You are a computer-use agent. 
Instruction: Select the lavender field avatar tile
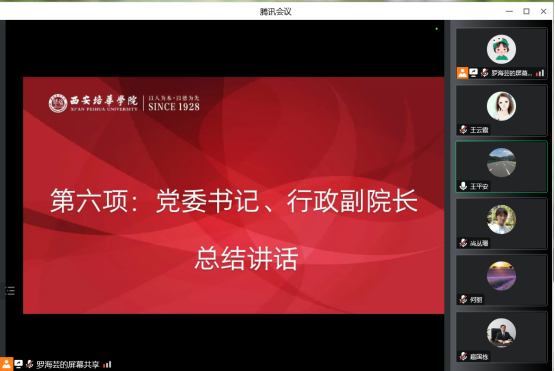point(501,276)
